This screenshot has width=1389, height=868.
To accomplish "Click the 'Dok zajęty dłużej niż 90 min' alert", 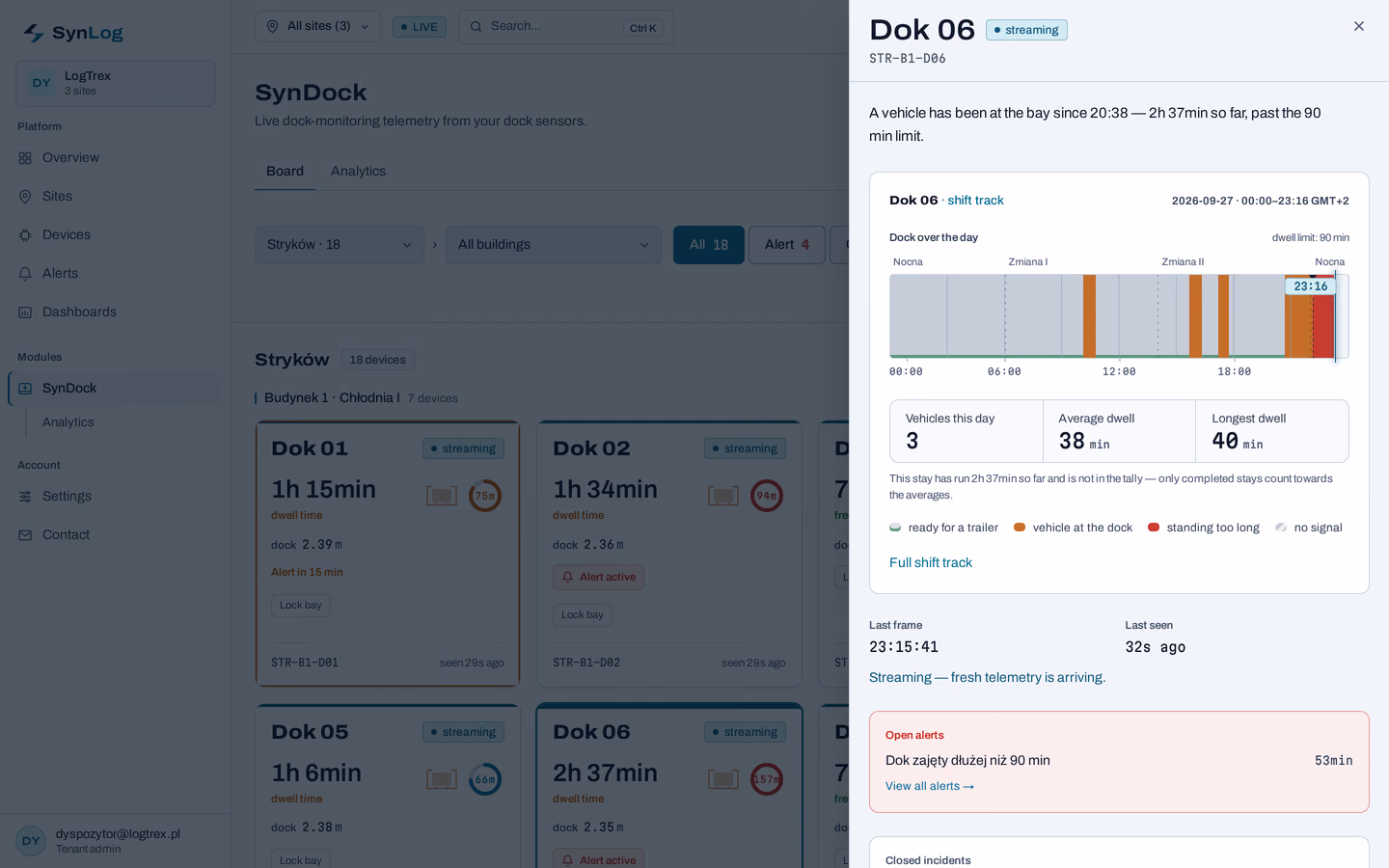I will tap(967, 761).
